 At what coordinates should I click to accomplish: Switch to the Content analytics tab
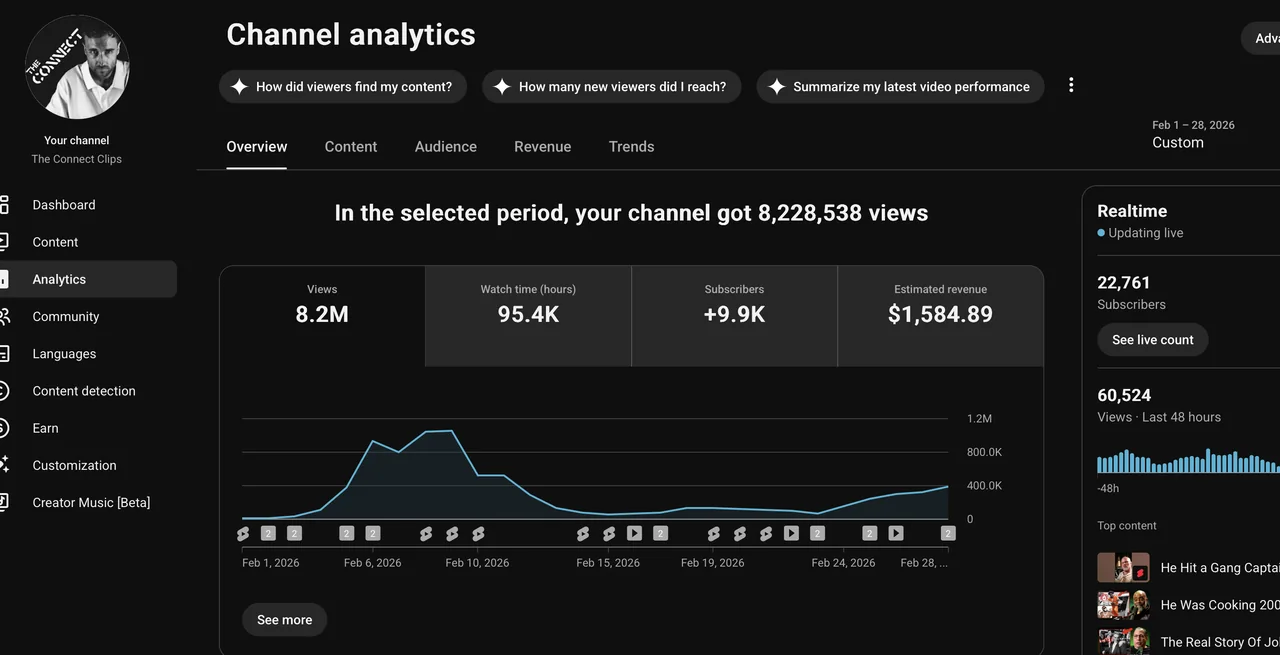[x=351, y=147]
